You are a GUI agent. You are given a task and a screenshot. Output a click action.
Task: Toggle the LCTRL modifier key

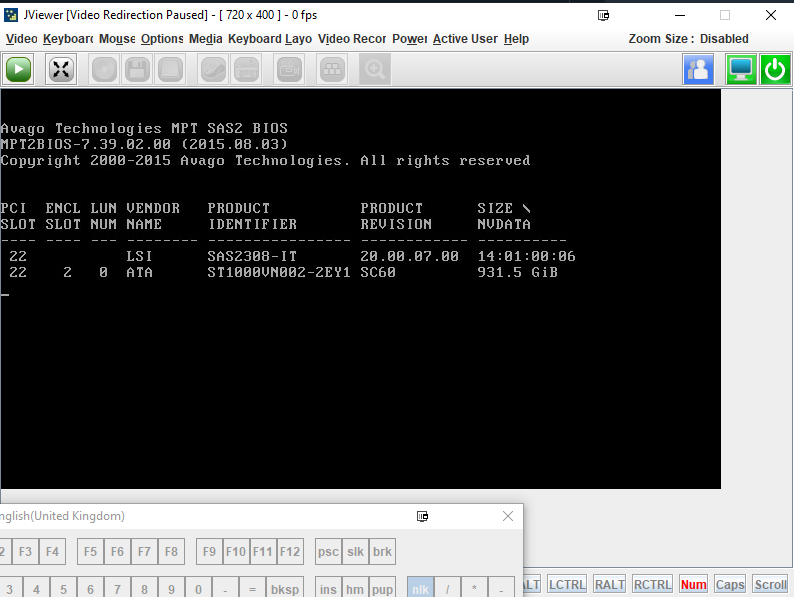coord(567,584)
